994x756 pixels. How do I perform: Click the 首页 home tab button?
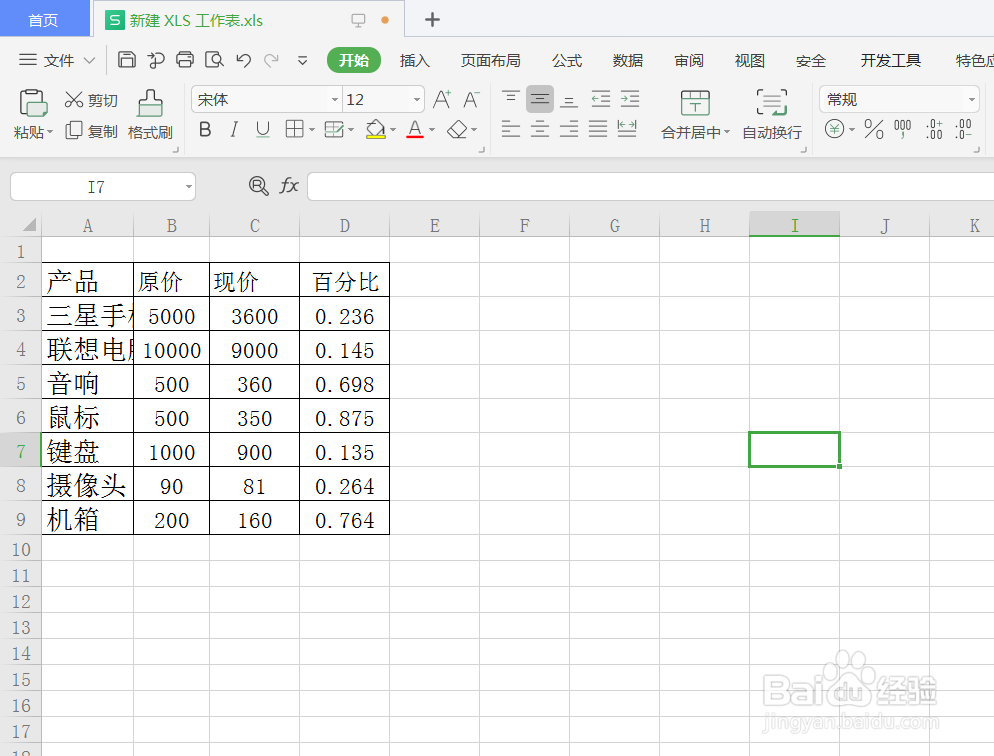[x=44, y=18]
